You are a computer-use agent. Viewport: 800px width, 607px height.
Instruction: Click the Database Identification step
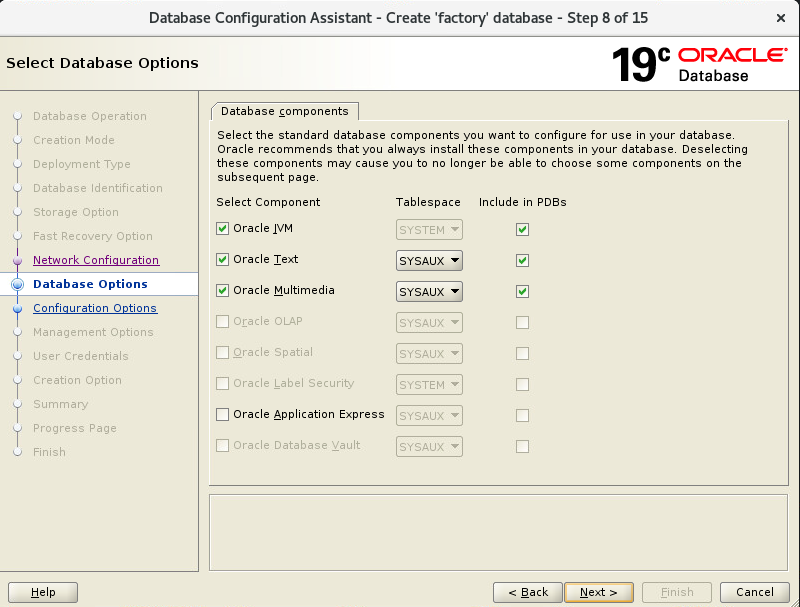pos(98,188)
